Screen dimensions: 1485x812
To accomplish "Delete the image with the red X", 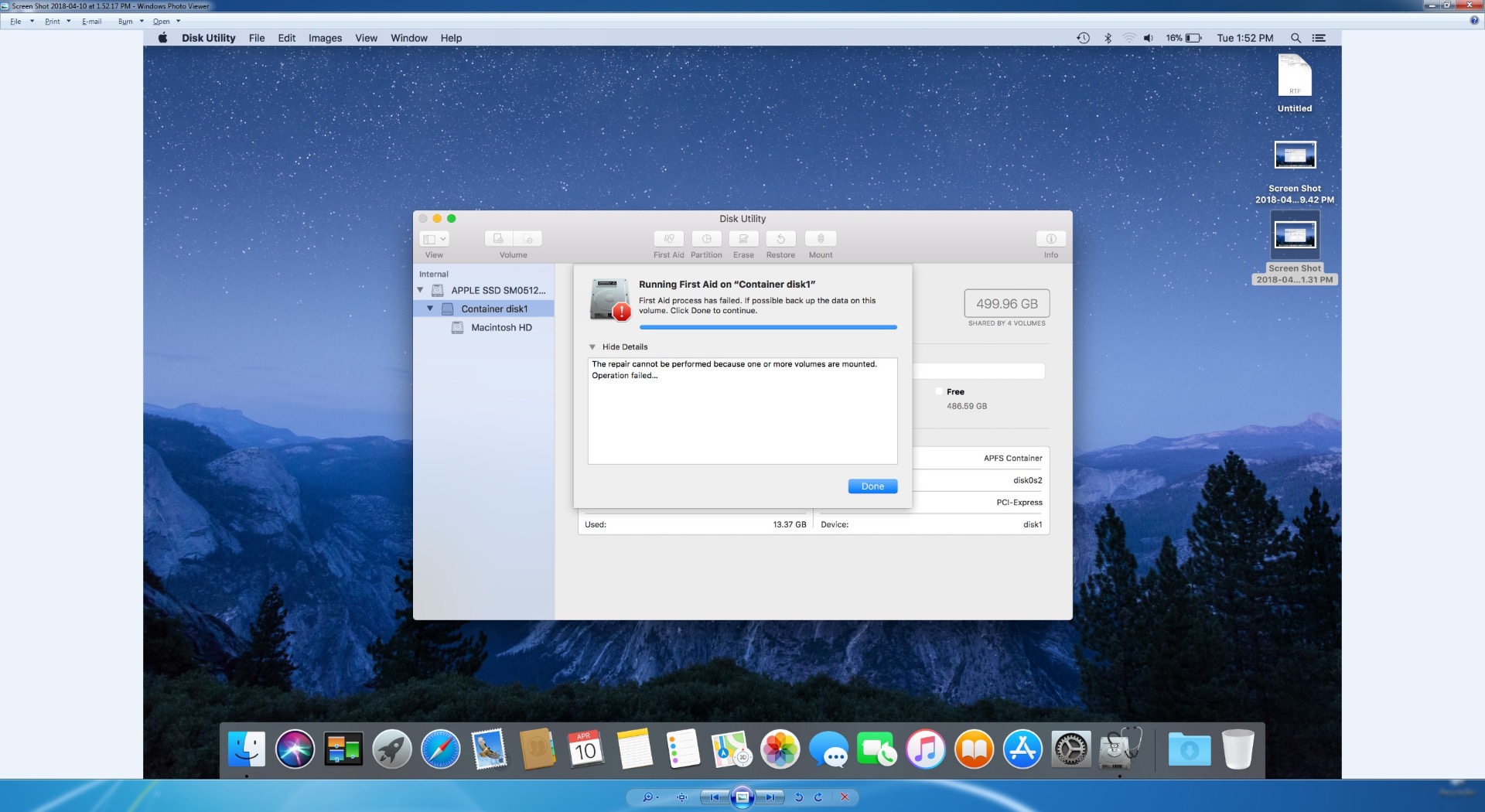I will (x=845, y=797).
